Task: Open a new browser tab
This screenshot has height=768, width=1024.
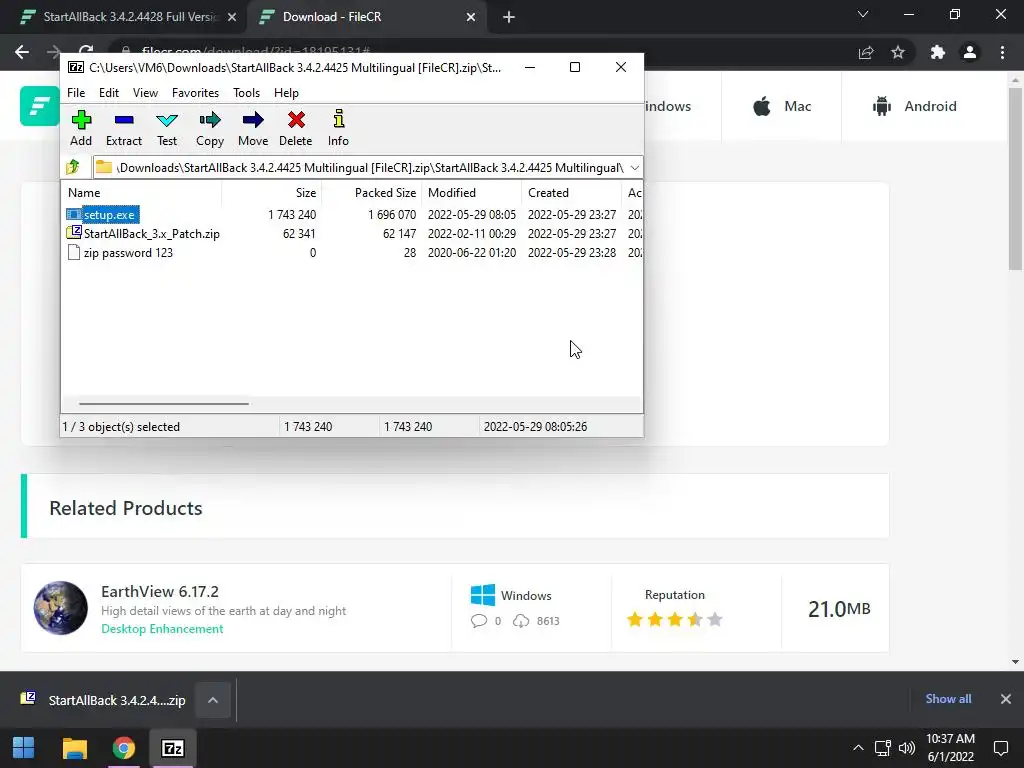Action: (x=509, y=18)
